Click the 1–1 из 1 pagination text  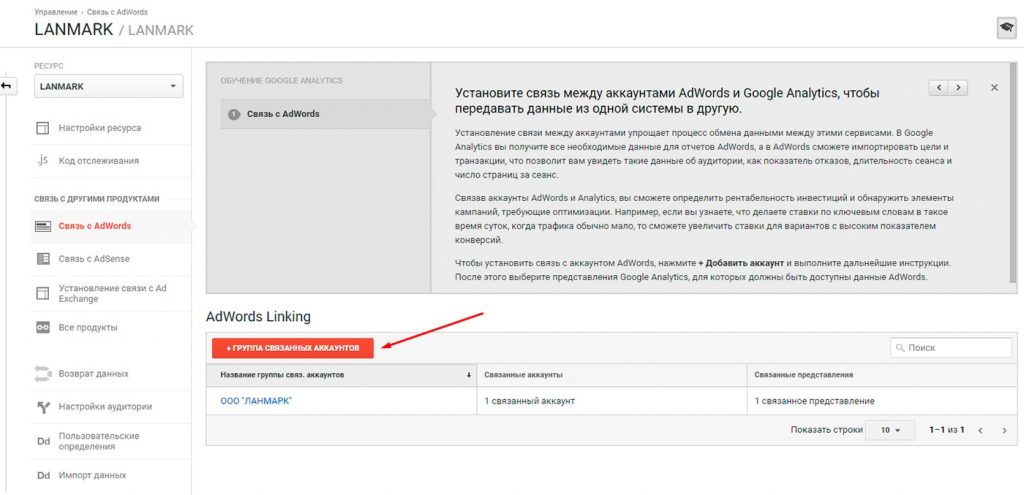pos(947,430)
